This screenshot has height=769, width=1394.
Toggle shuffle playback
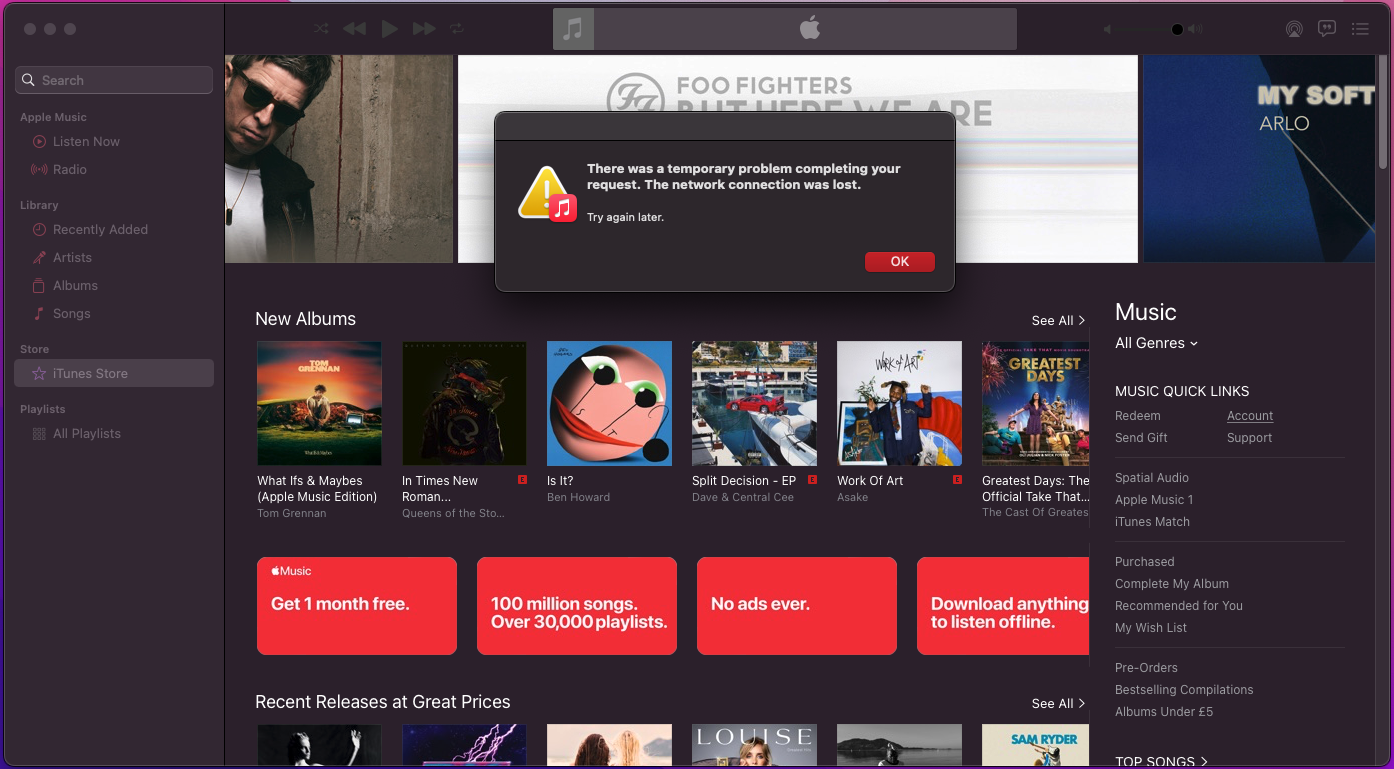coord(321,29)
